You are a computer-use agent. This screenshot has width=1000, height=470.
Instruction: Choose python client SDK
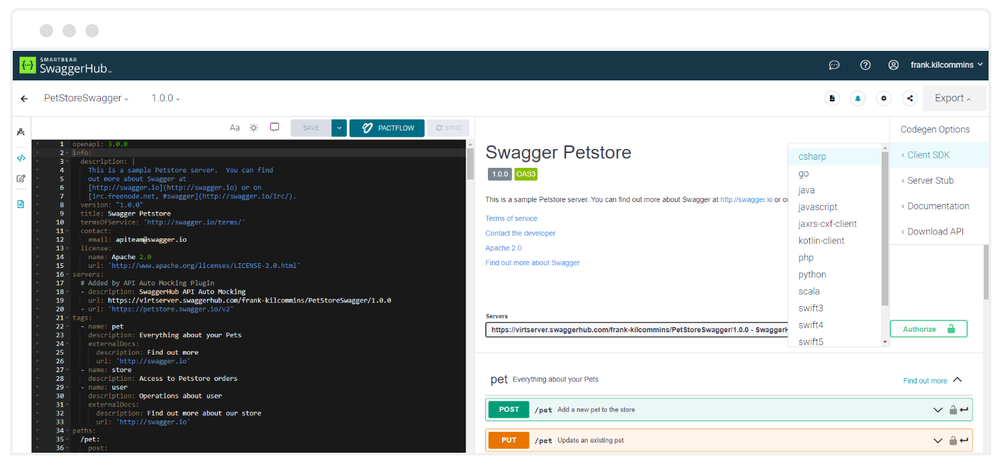click(x=834, y=274)
